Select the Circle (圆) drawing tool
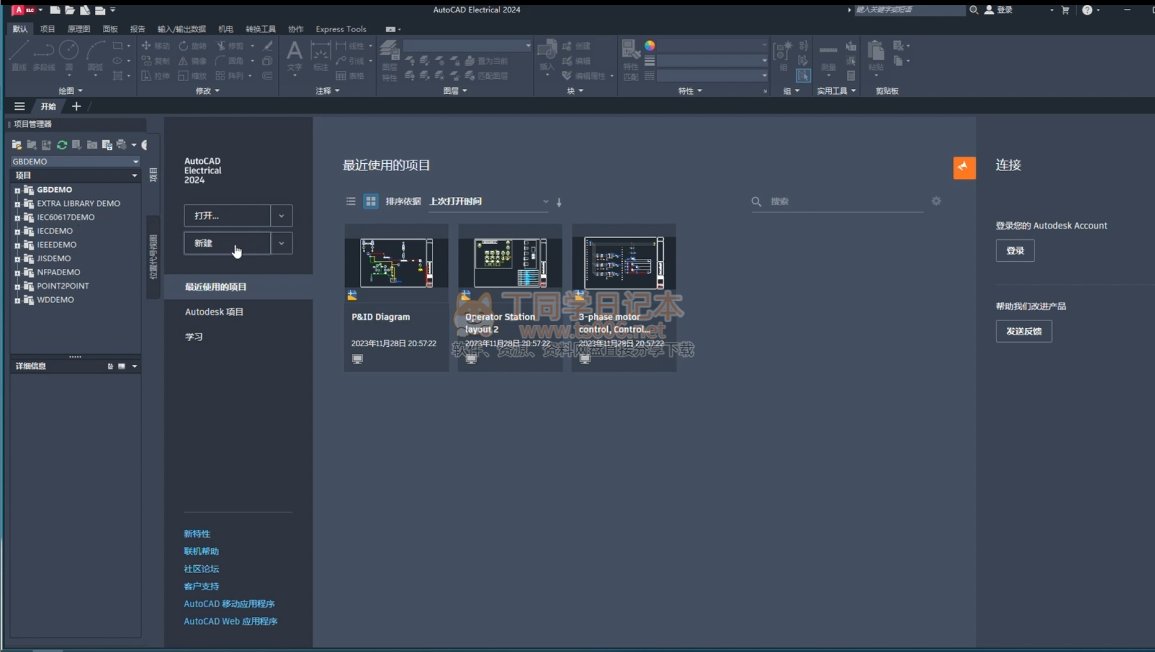The width and height of the screenshot is (1155, 652). (x=69, y=51)
